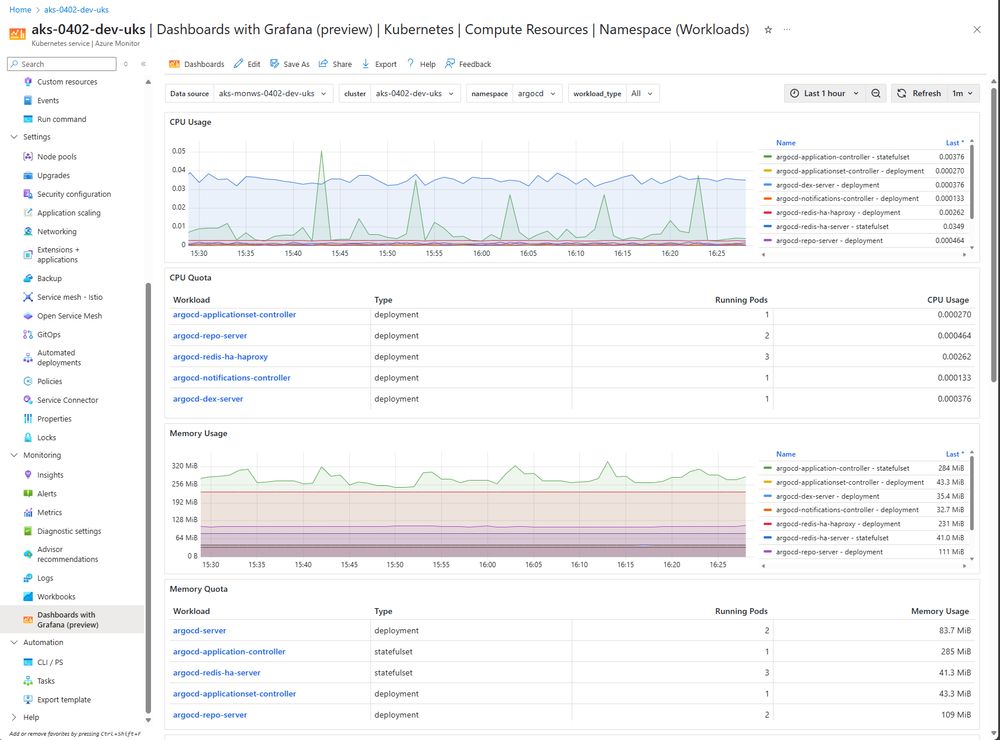Open Run command sidebar icon
The image size is (1000, 740).
coord(27,119)
